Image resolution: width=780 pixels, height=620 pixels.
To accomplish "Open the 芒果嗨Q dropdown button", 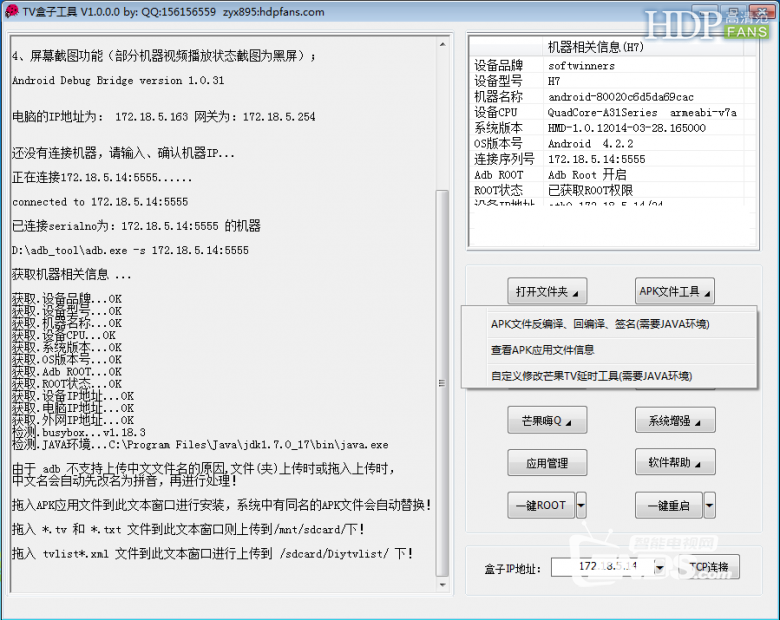I will pos(547,420).
